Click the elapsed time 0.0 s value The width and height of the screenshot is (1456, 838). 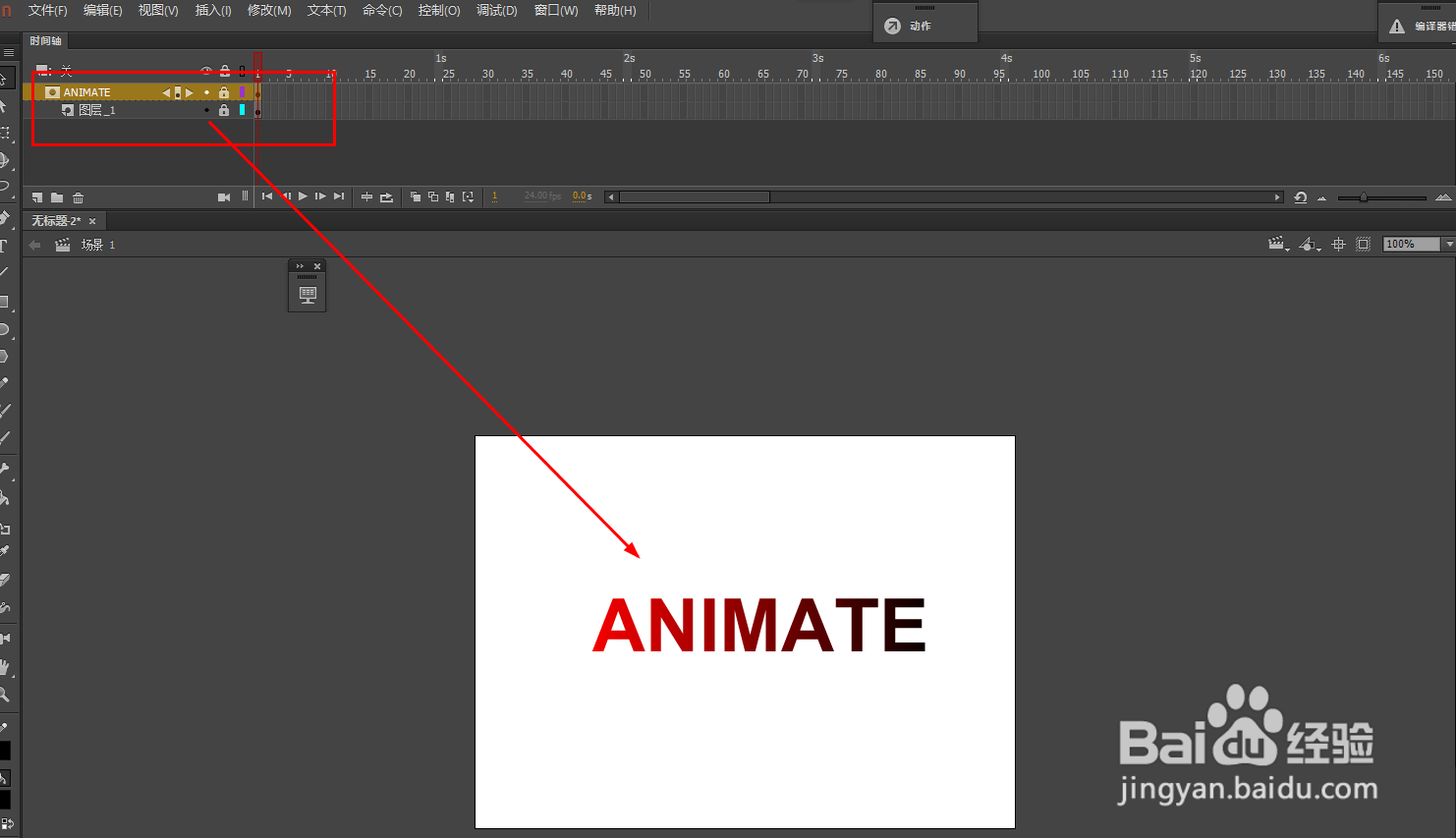(583, 196)
